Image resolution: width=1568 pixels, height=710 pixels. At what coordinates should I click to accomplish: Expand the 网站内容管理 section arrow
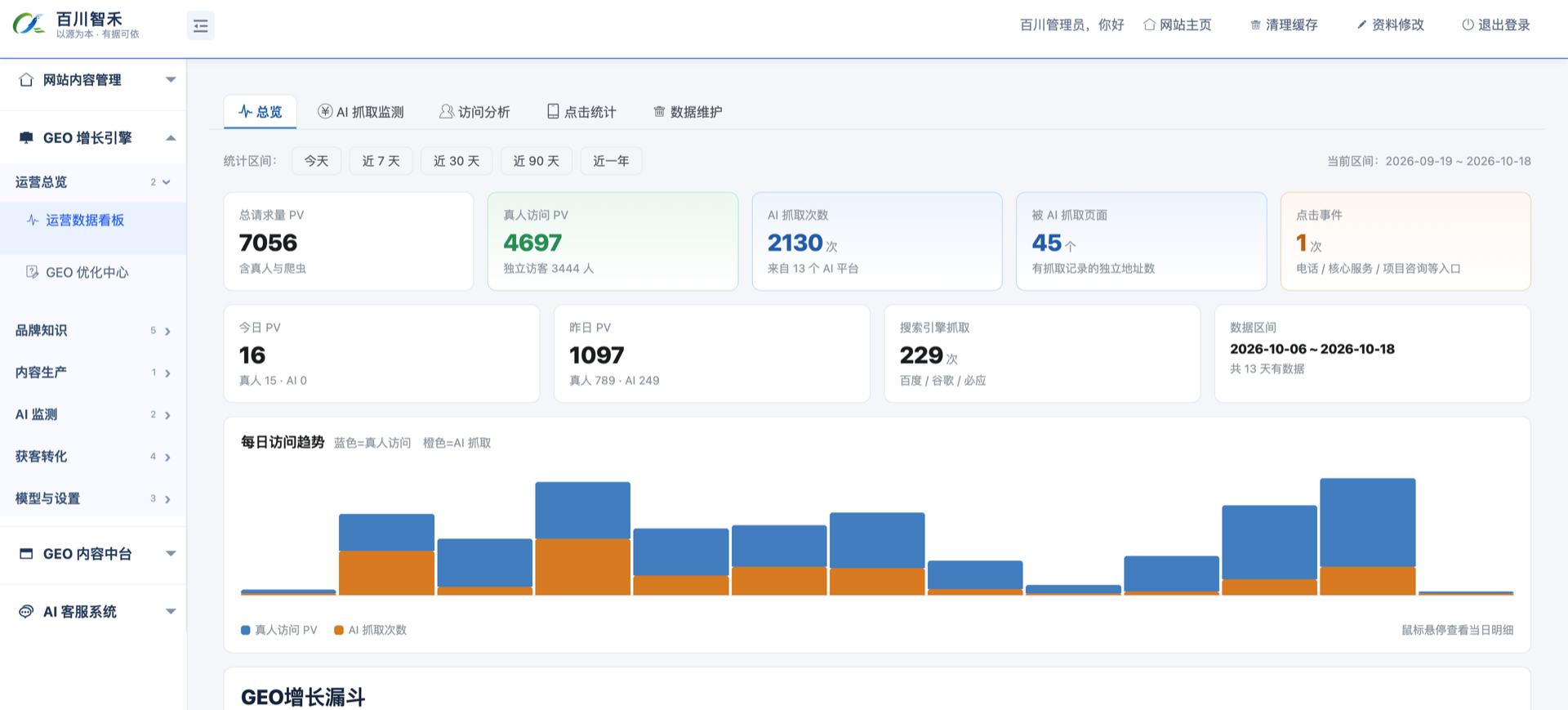click(x=171, y=79)
